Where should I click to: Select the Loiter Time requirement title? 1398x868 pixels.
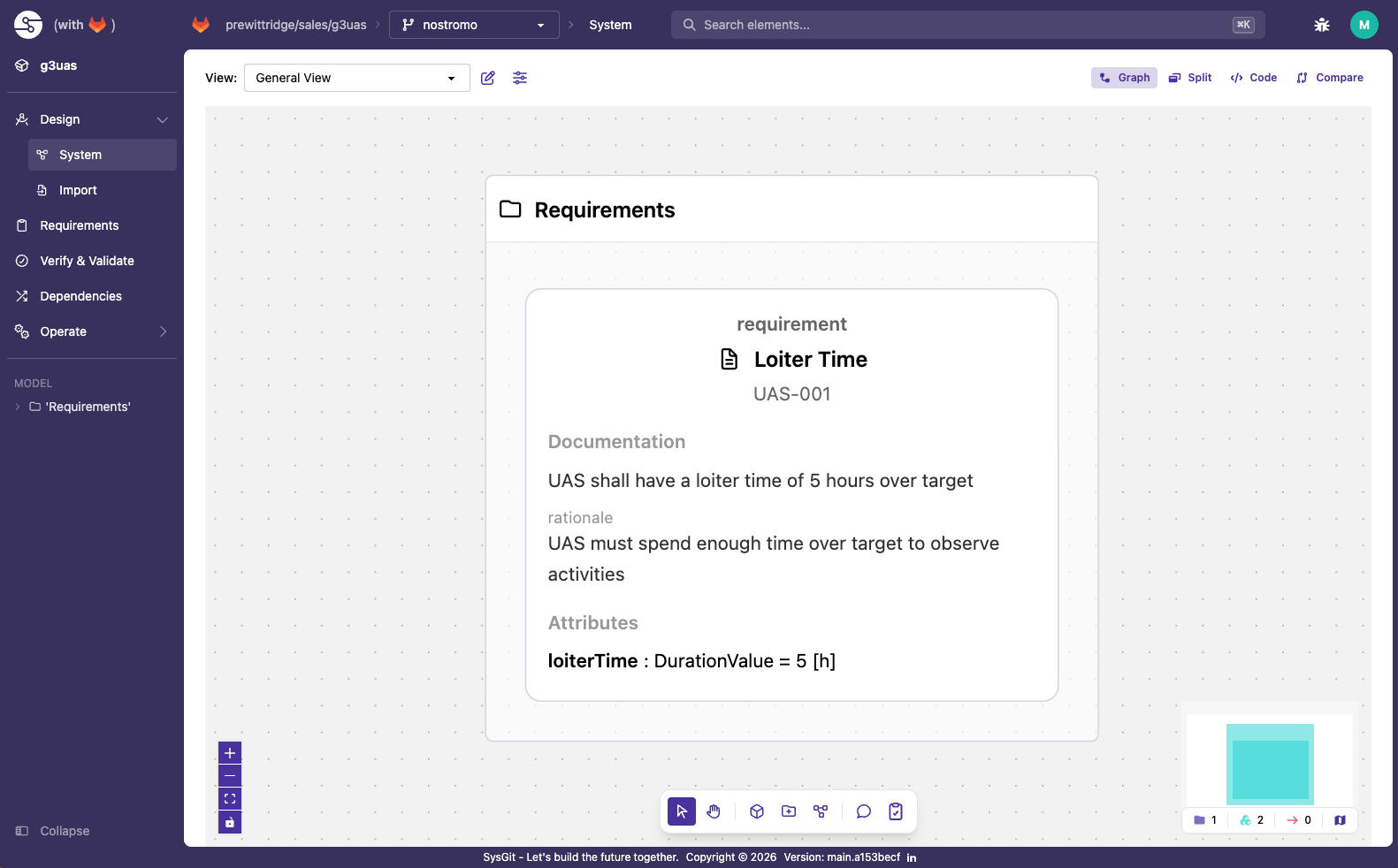click(811, 359)
